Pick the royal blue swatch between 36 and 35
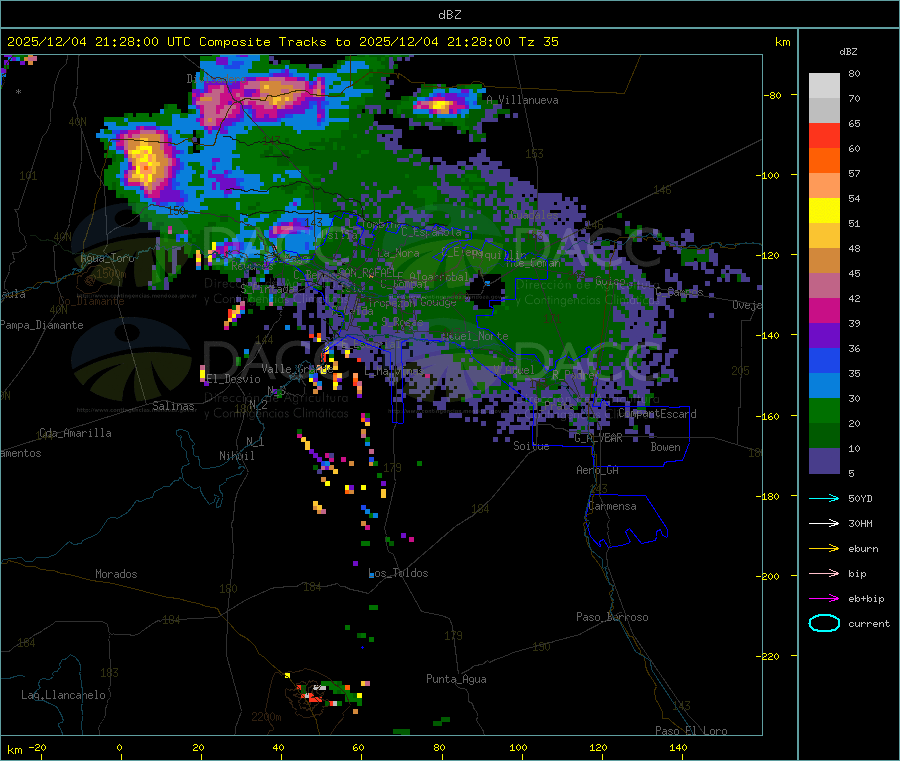 824,361
